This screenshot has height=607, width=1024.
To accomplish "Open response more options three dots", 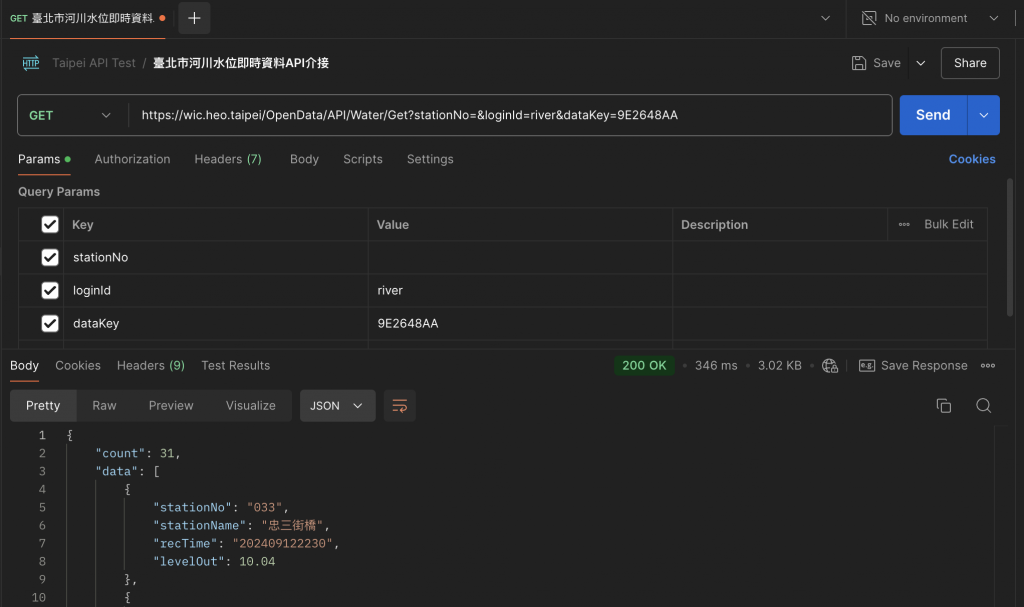I will click(x=987, y=365).
